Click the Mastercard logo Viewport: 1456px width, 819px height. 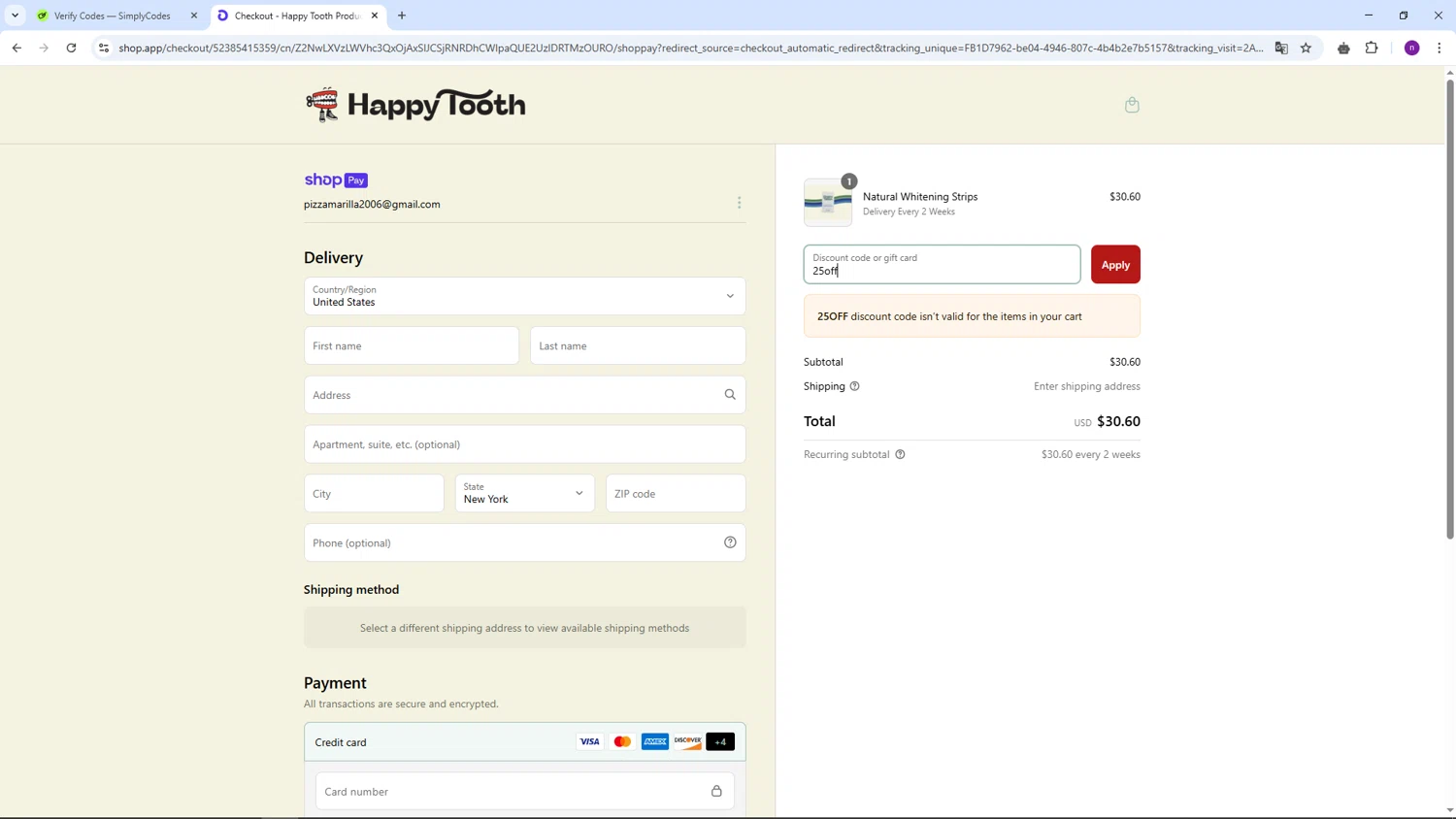[622, 741]
